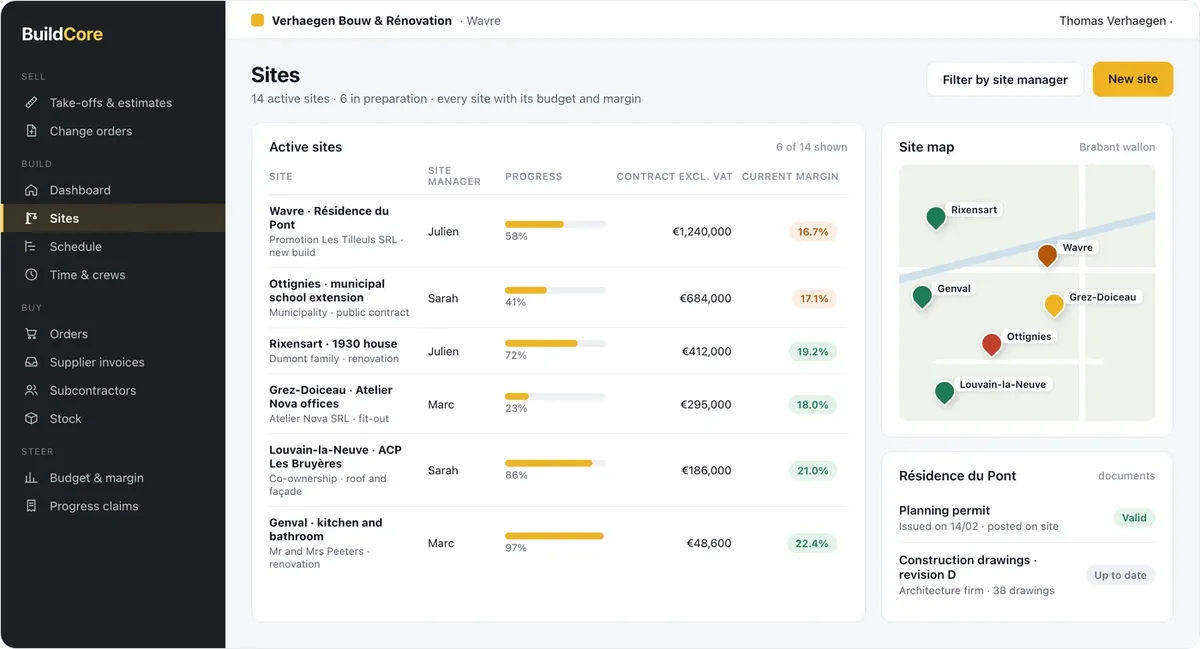Image resolution: width=1200 pixels, height=649 pixels.
Task: Click the 97% progress bar
Action: tap(555, 536)
